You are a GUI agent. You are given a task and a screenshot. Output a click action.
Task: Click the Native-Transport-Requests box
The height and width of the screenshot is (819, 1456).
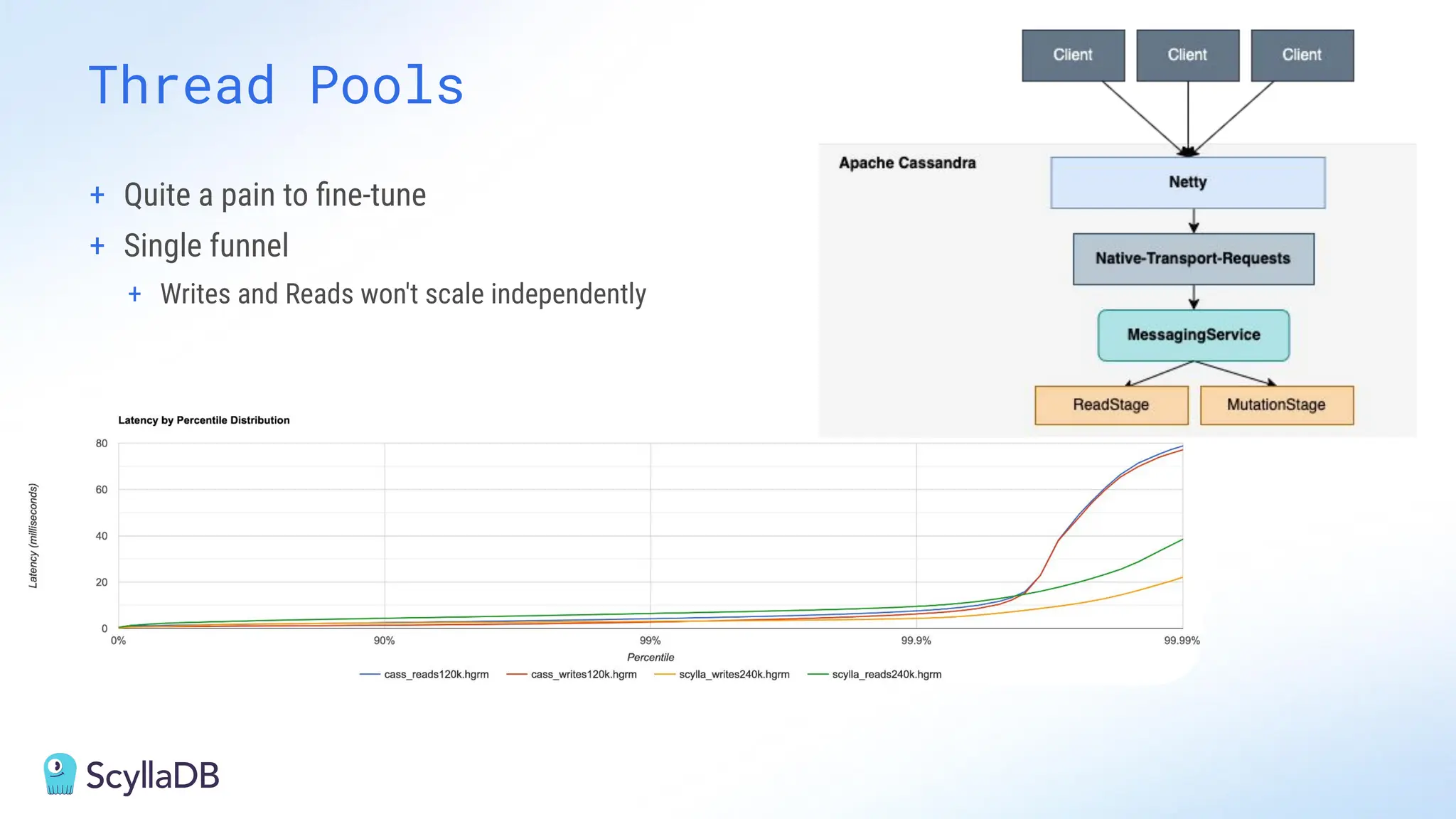tap(1193, 259)
